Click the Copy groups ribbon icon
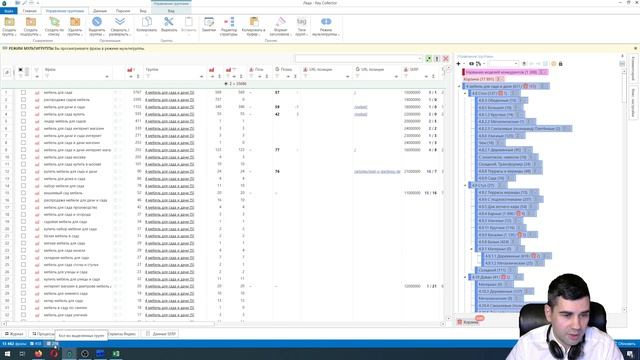The height and width of the screenshot is (360, 640). pyautogui.click(x=147, y=22)
